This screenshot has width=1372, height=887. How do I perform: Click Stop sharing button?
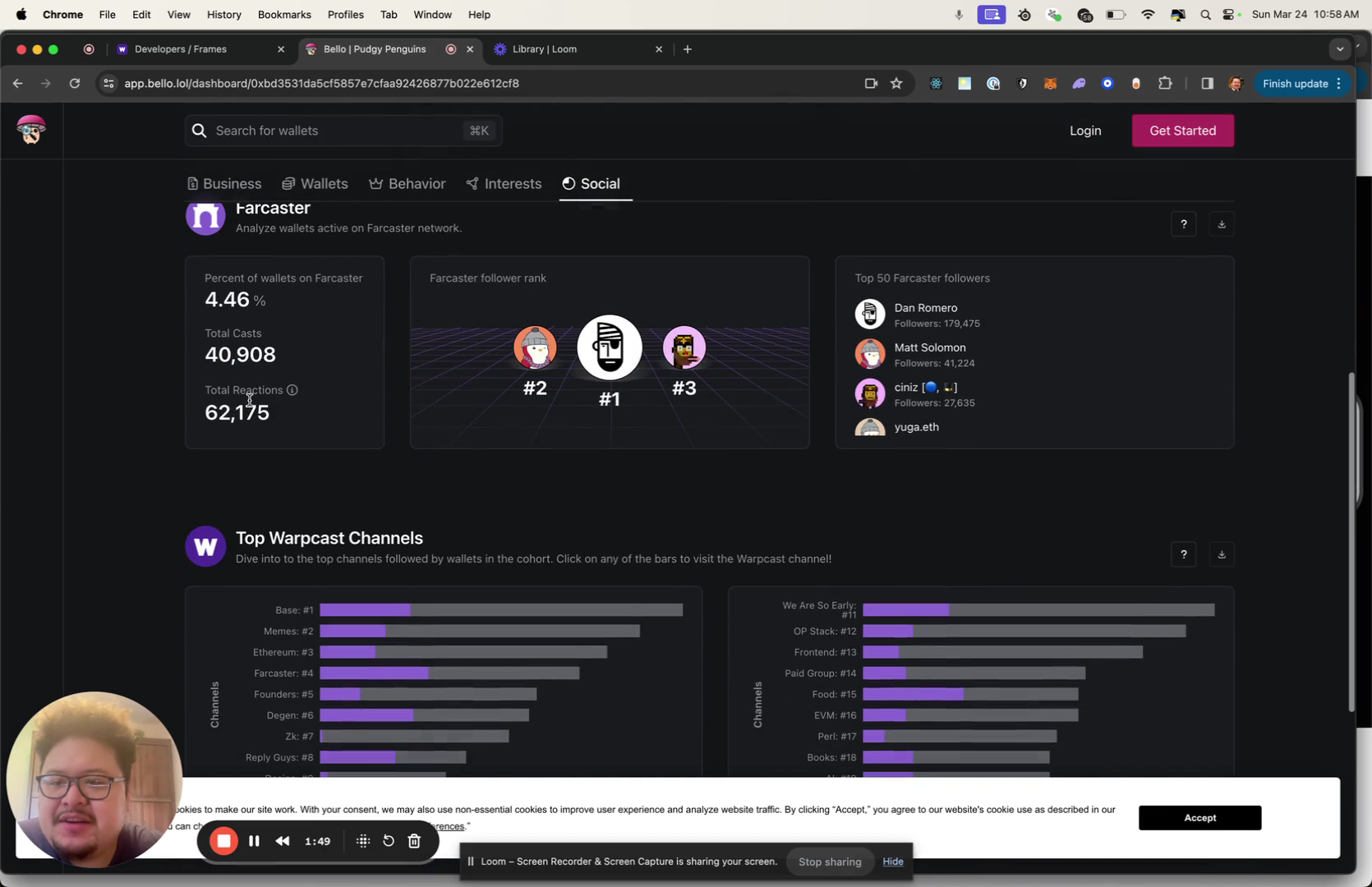(x=830, y=862)
